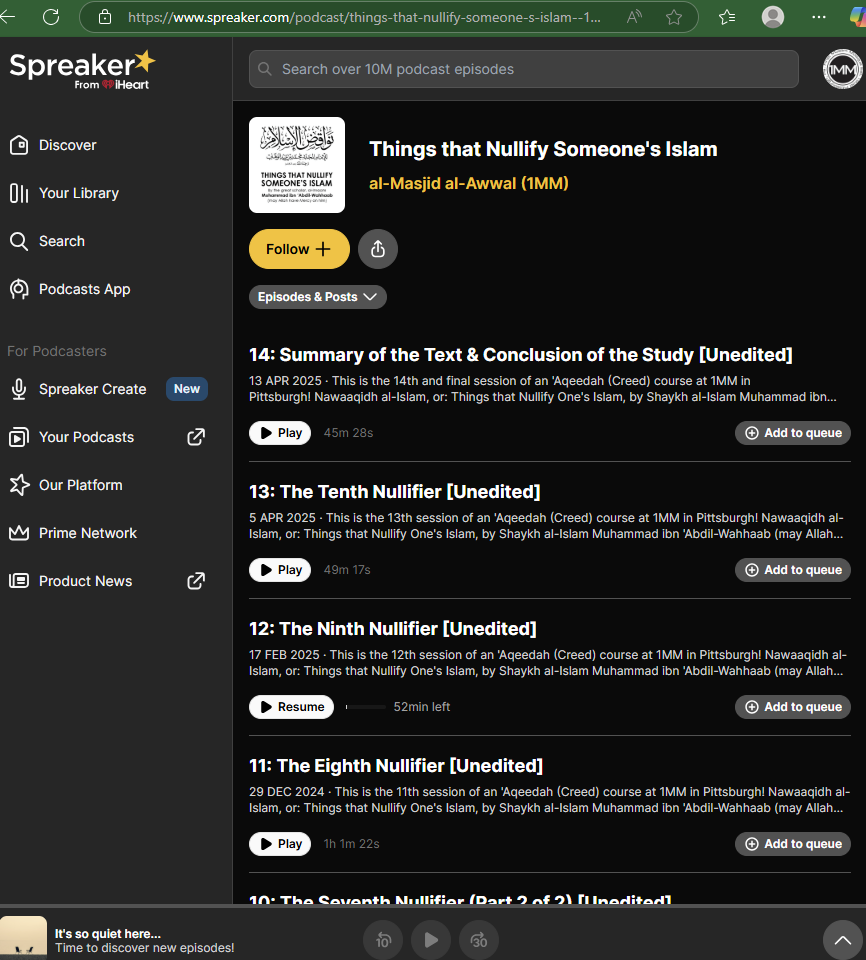
Task: Click the Prime Network crown icon
Action: [x=19, y=533]
